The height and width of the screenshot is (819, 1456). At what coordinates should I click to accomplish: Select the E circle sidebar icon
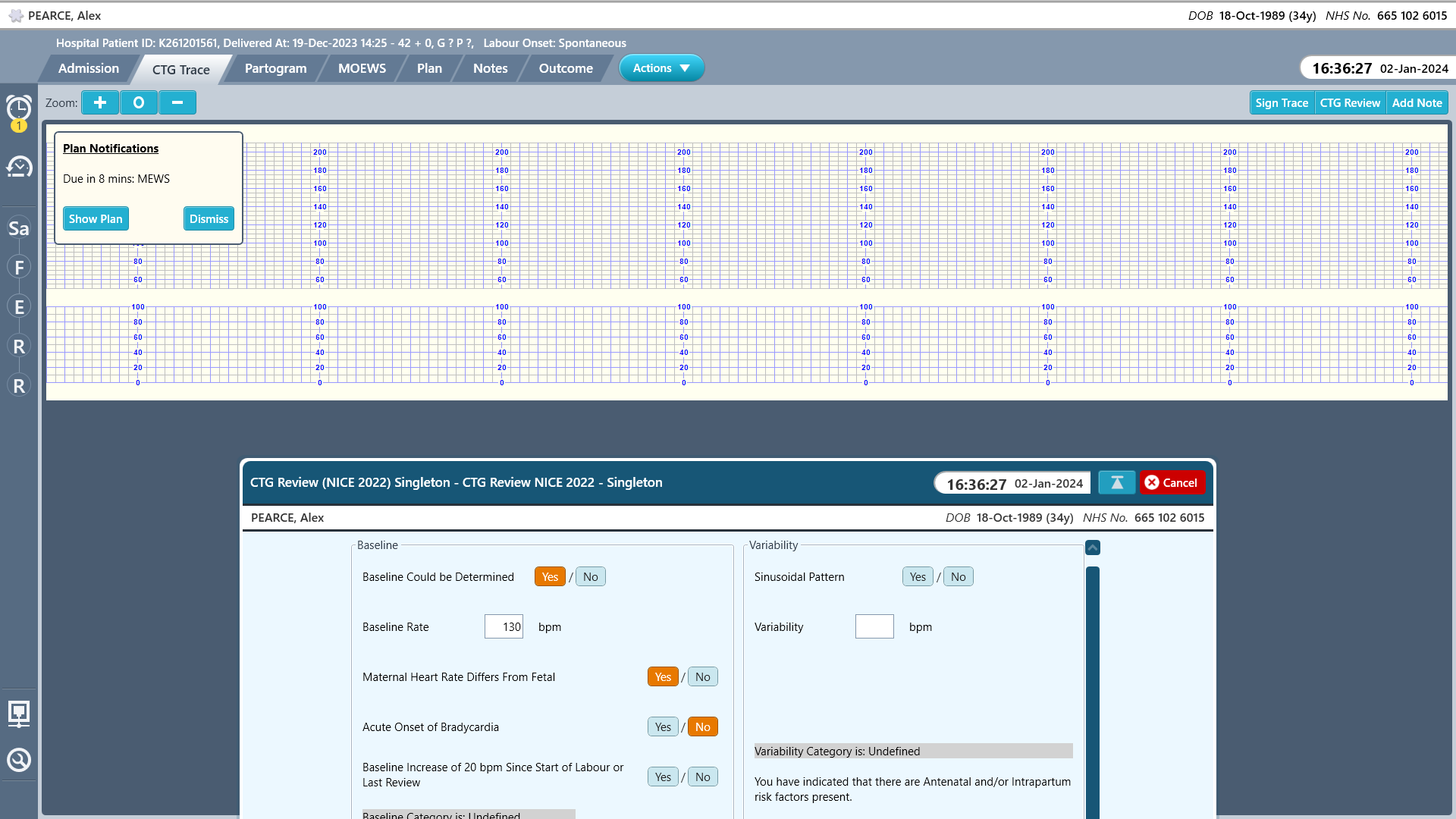pyautogui.click(x=19, y=307)
